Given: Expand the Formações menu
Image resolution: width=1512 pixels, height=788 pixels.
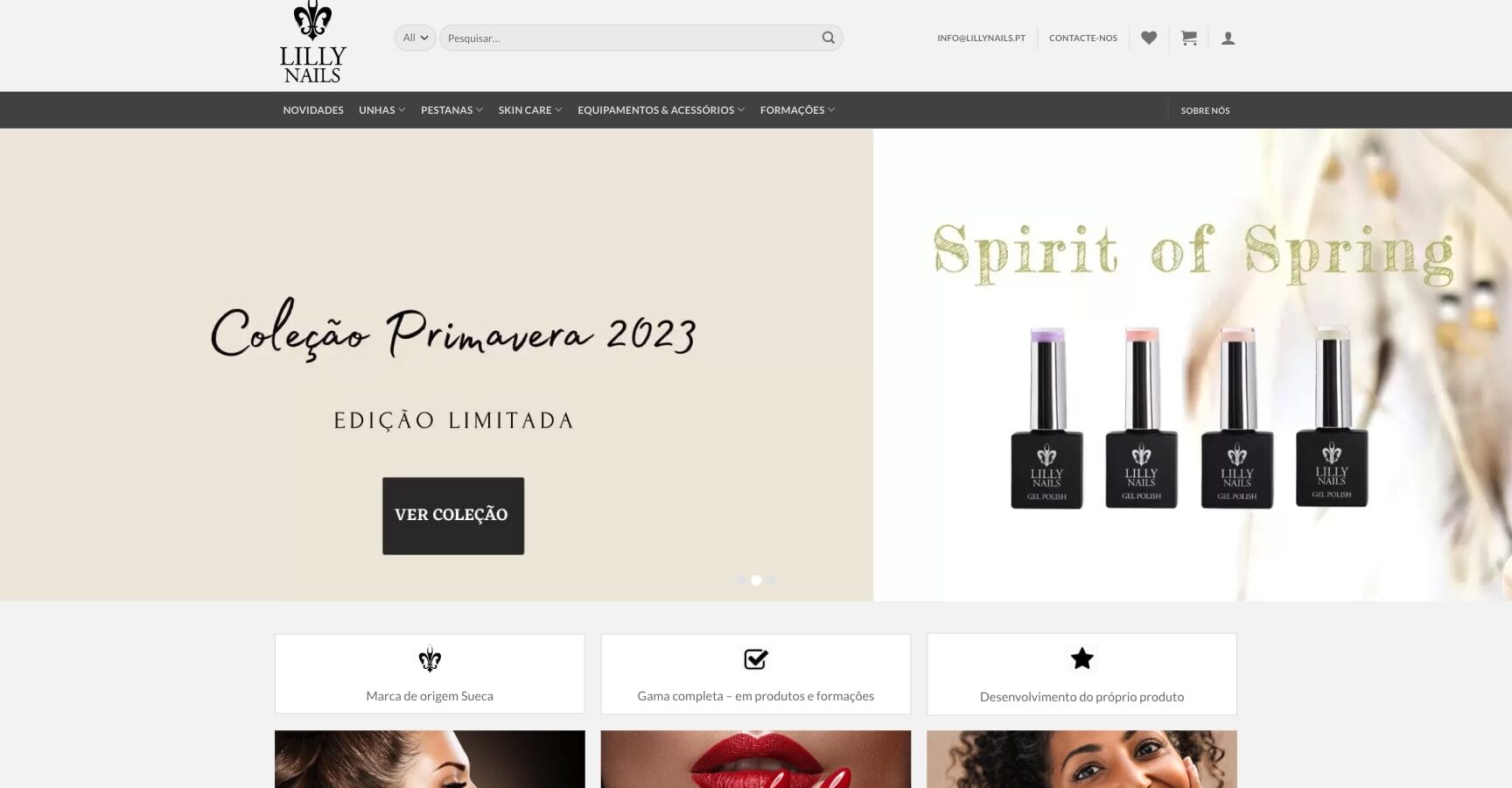Looking at the screenshot, I should [797, 110].
